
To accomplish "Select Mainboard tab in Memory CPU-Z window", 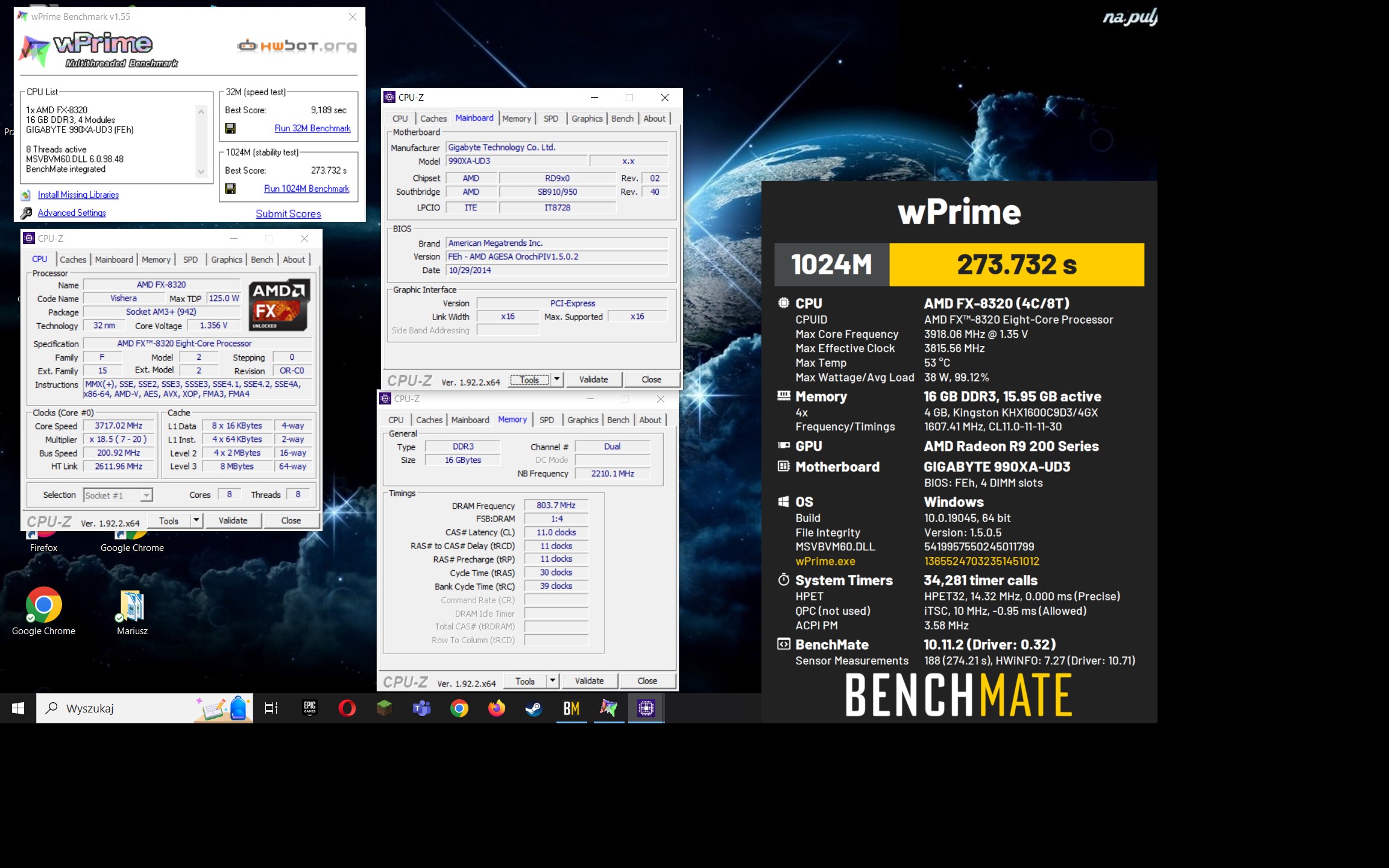I will pyautogui.click(x=470, y=420).
